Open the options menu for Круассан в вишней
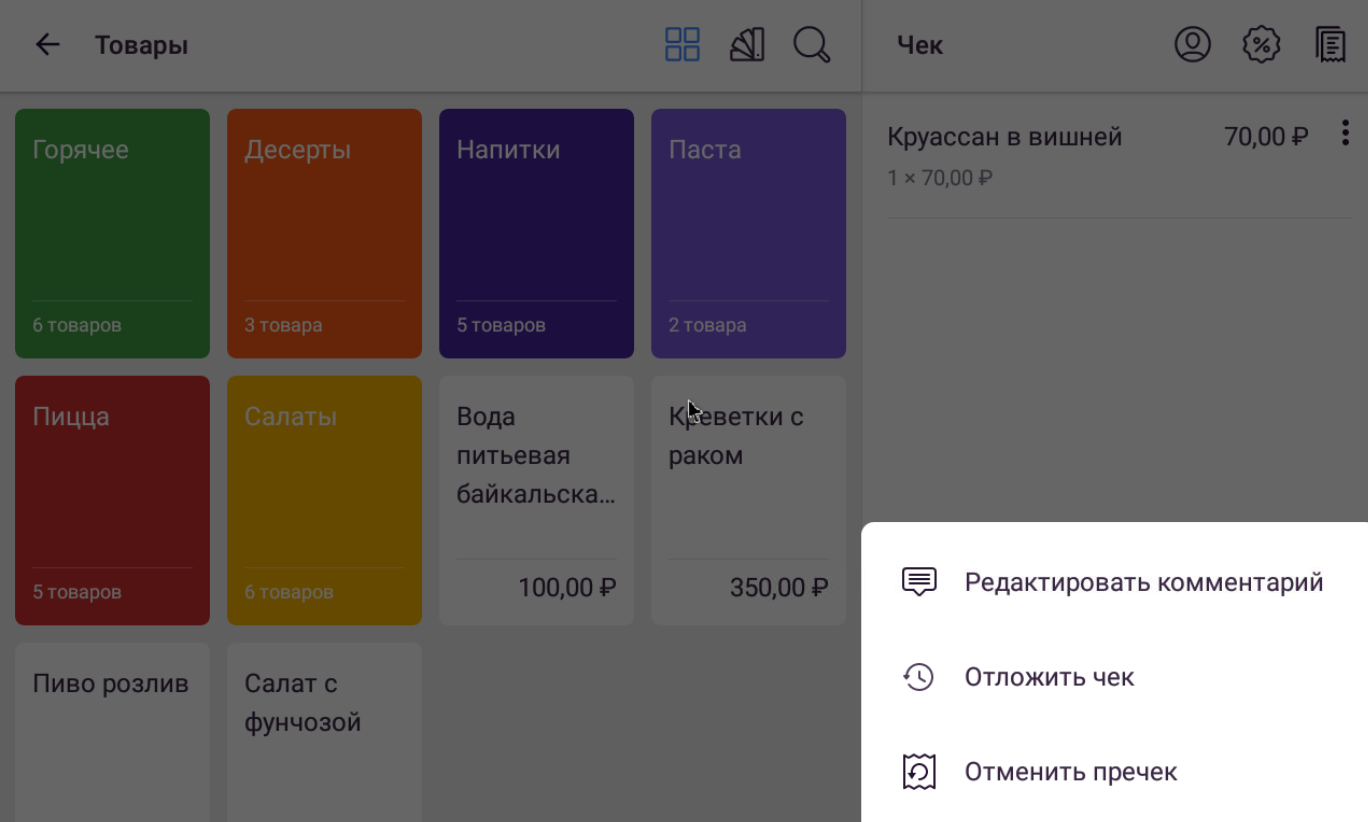 click(x=1345, y=133)
